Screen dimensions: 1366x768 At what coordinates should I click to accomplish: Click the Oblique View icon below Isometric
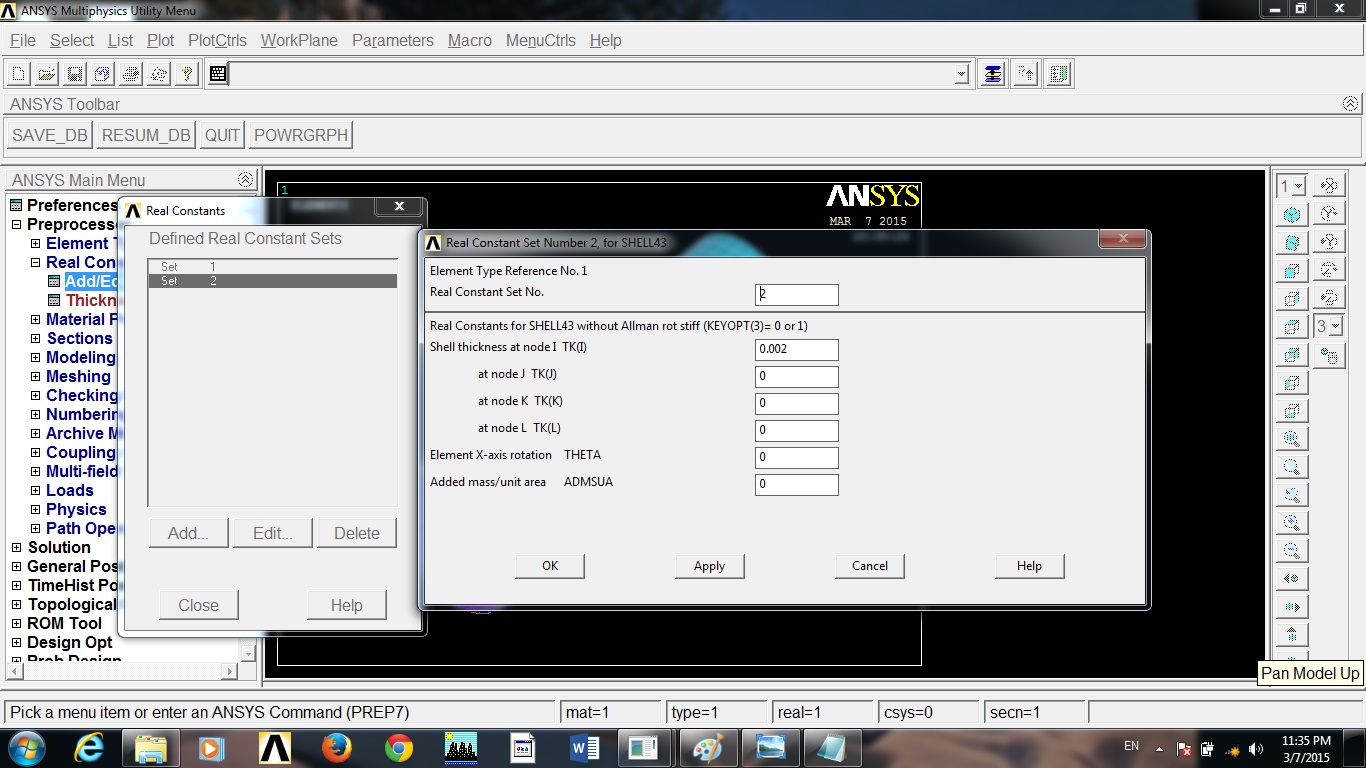pyautogui.click(x=1292, y=243)
